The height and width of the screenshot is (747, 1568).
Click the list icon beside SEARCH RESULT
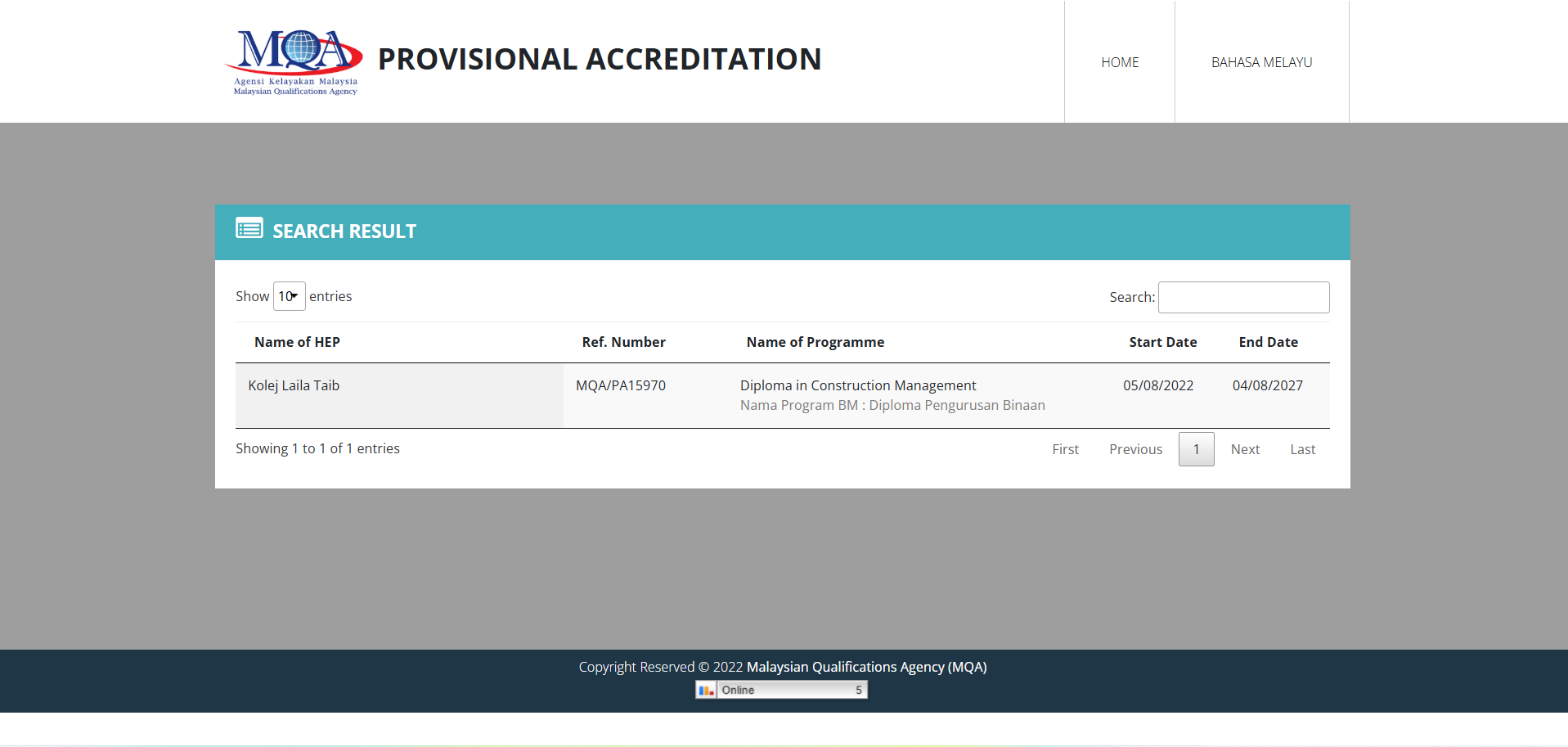pyautogui.click(x=249, y=230)
